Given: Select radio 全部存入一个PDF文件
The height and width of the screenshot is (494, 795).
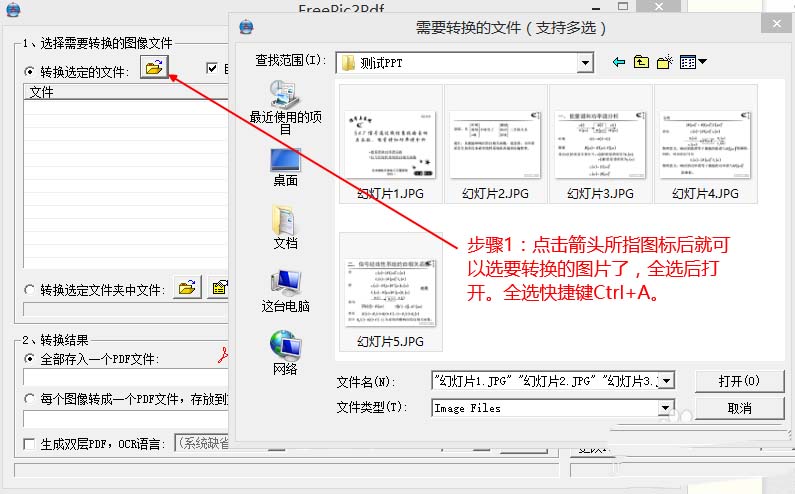Looking at the screenshot, I should 30,359.
